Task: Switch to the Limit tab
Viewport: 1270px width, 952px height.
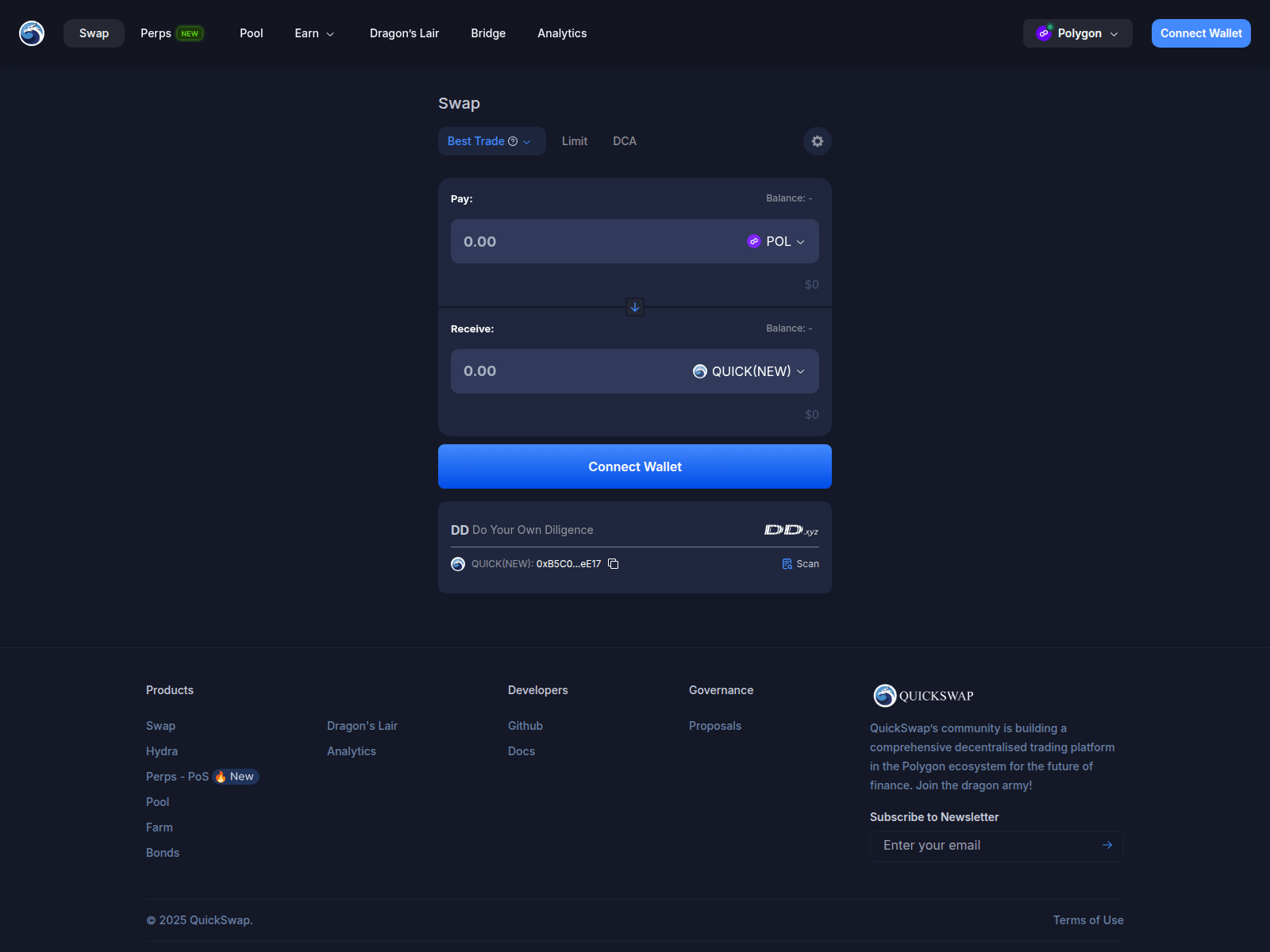Action: [575, 141]
